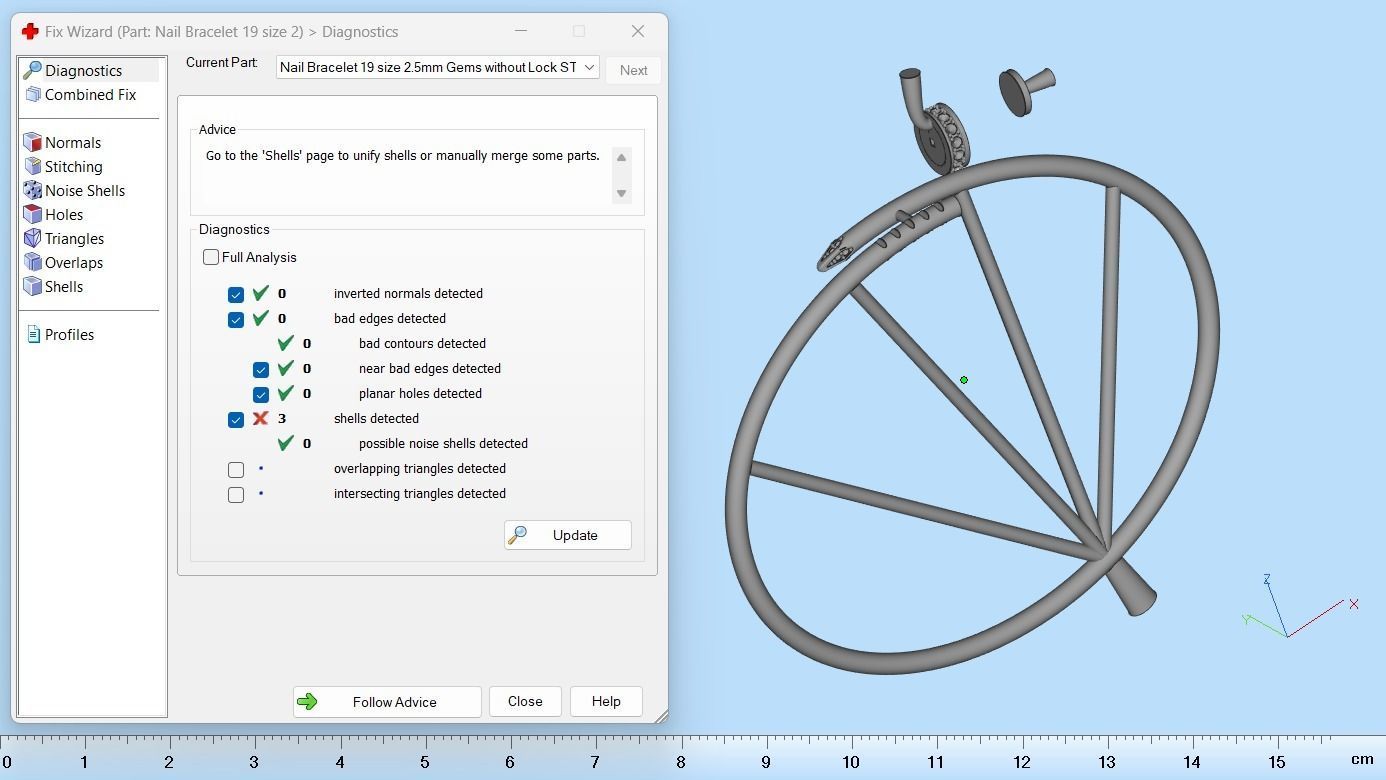Click the Overlaps page icon
The image size is (1386, 780).
click(32, 262)
